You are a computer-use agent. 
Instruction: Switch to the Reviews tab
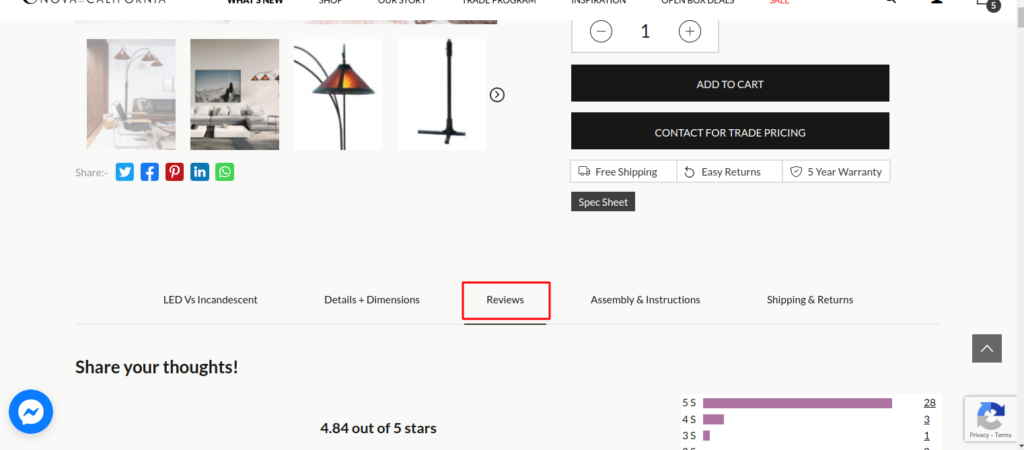pyautogui.click(x=505, y=300)
